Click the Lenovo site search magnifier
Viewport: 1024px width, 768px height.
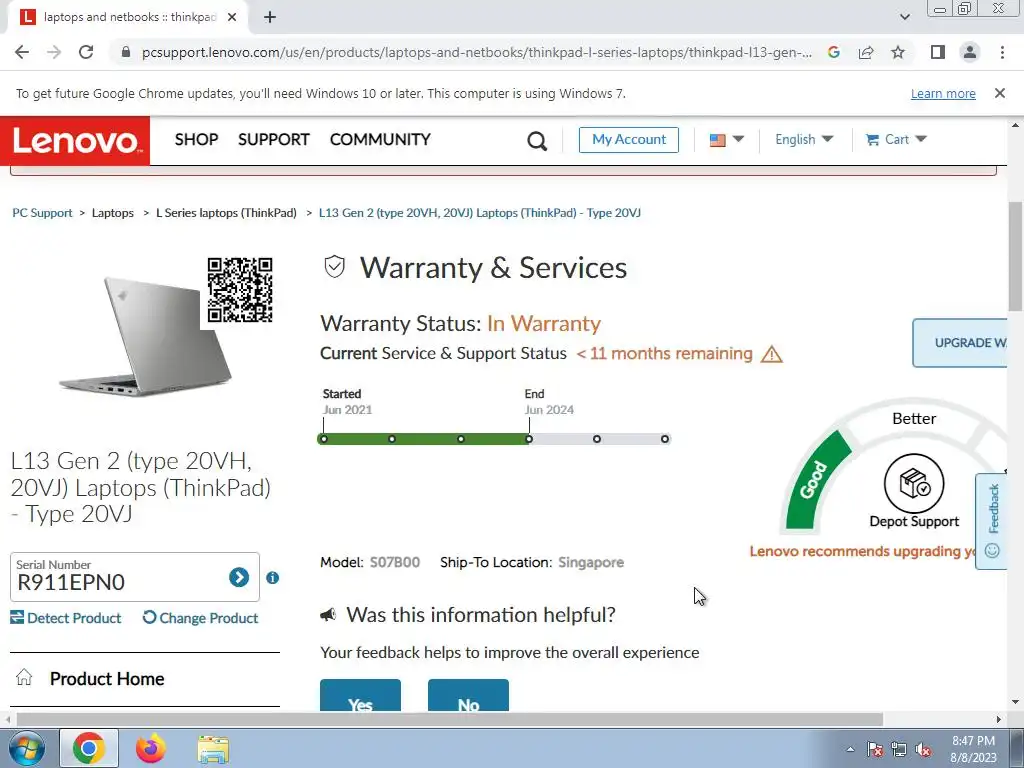537,140
